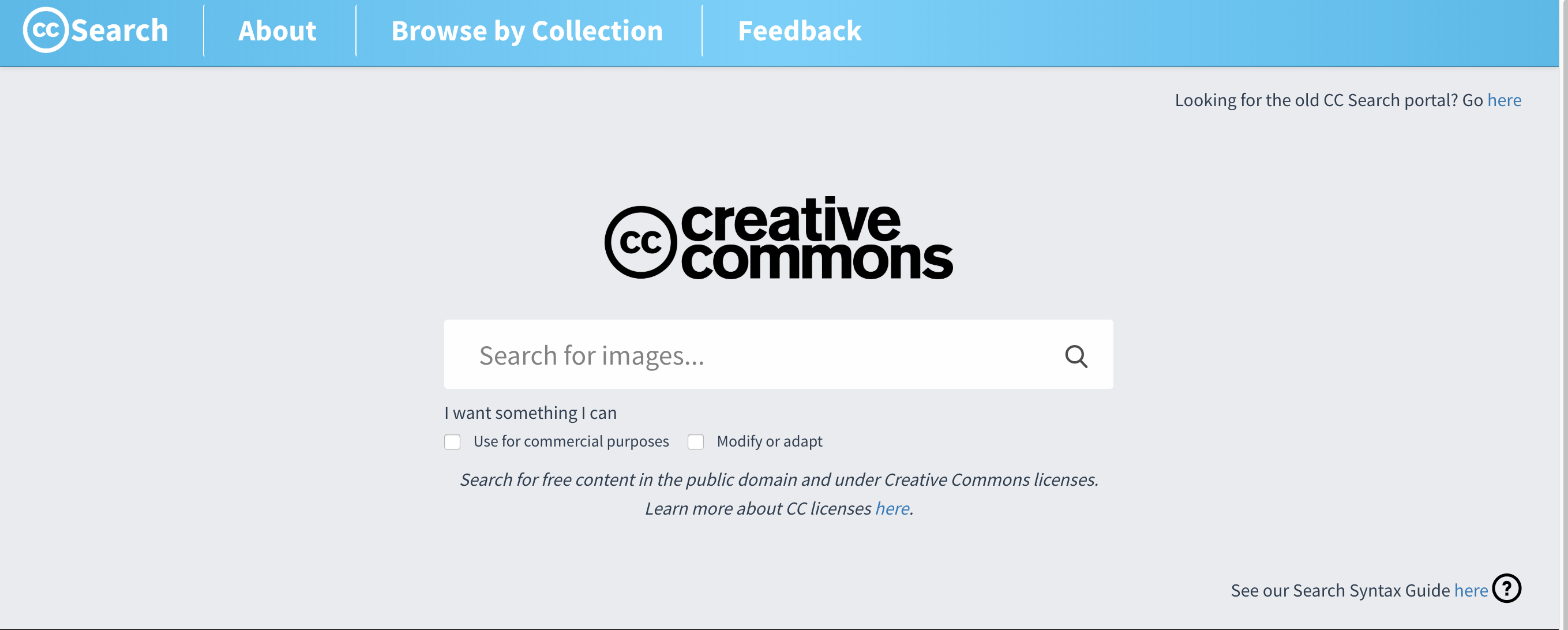Click the vertical scrollbar on the right edge
Viewport: 1568px width, 630px height.
point(1563,305)
